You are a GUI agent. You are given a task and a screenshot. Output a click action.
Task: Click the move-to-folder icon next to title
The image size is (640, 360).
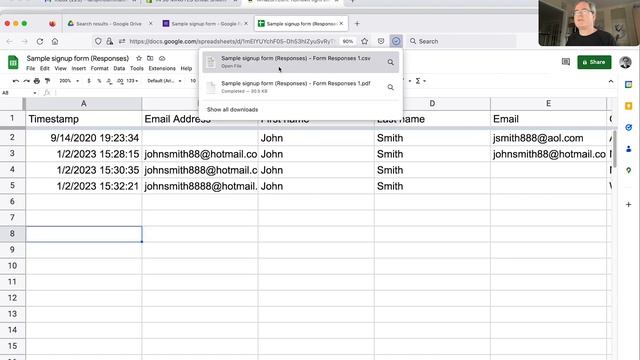[x=150, y=58]
